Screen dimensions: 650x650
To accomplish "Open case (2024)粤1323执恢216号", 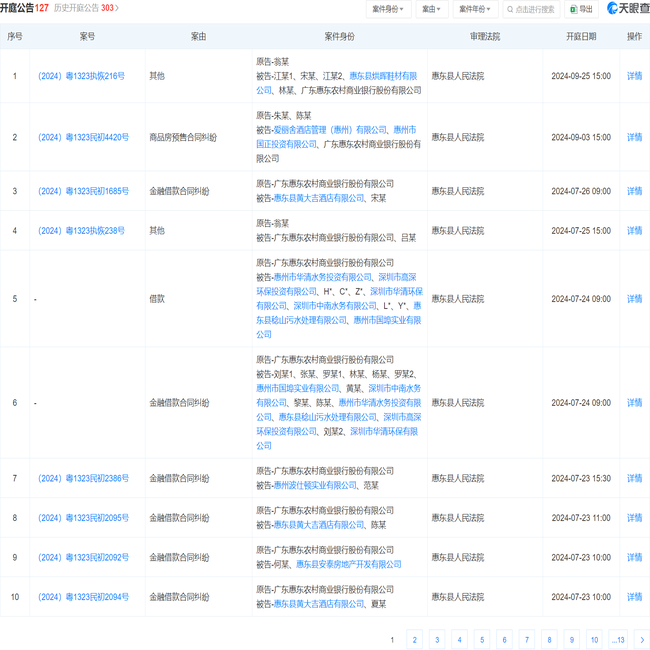I will (81, 76).
